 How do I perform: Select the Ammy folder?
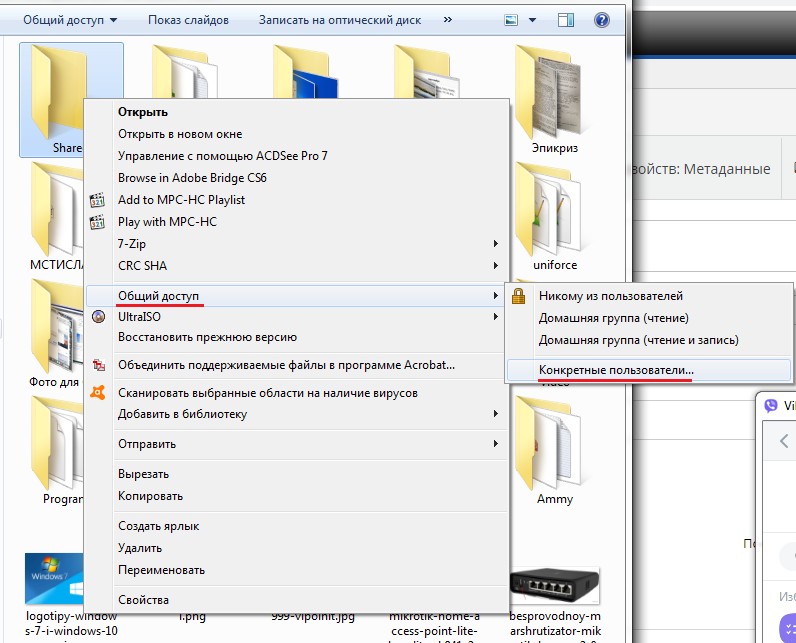pos(554,451)
